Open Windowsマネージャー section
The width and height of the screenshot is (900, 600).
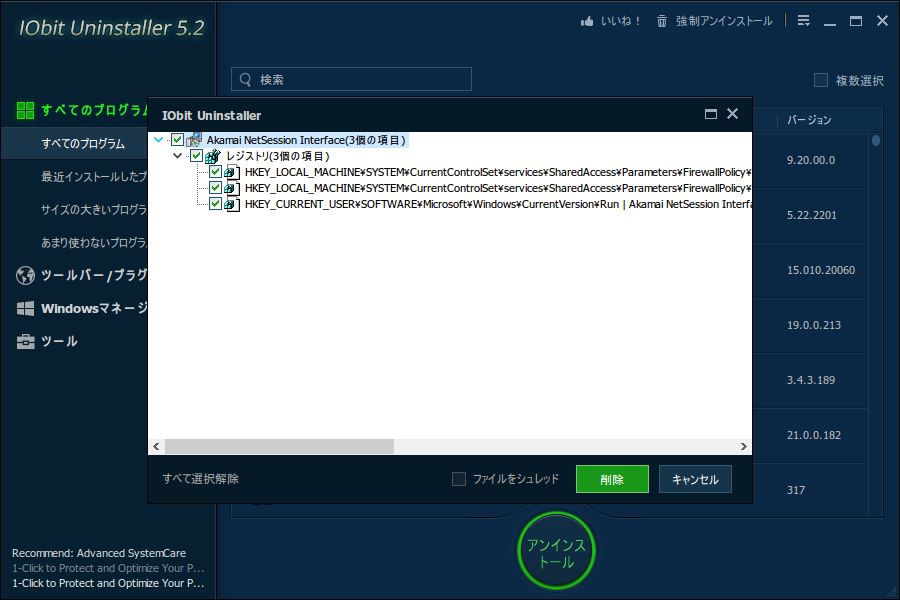tap(94, 308)
